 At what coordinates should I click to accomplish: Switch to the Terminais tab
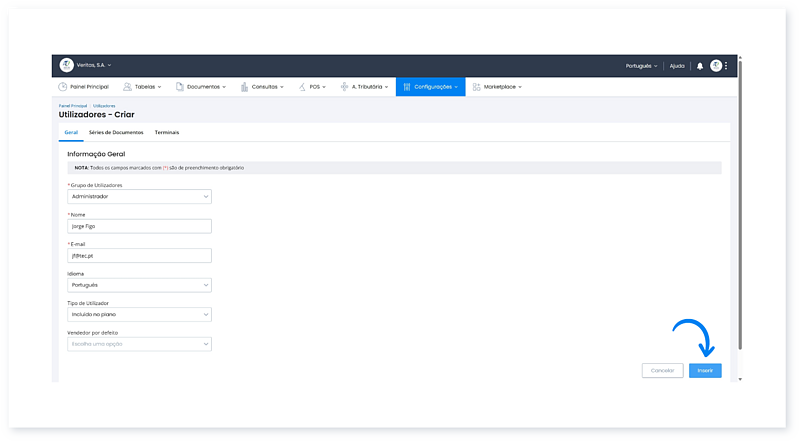pyautogui.click(x=167, y=133)
